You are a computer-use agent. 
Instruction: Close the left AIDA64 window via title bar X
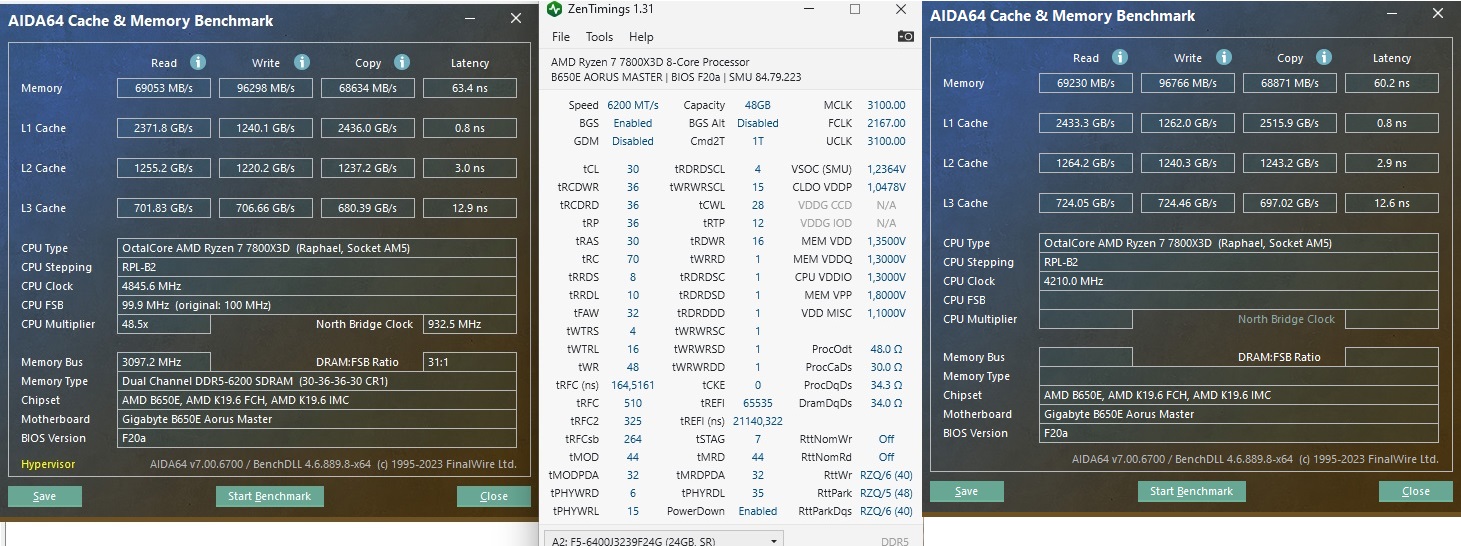click(x=516, y=18)
